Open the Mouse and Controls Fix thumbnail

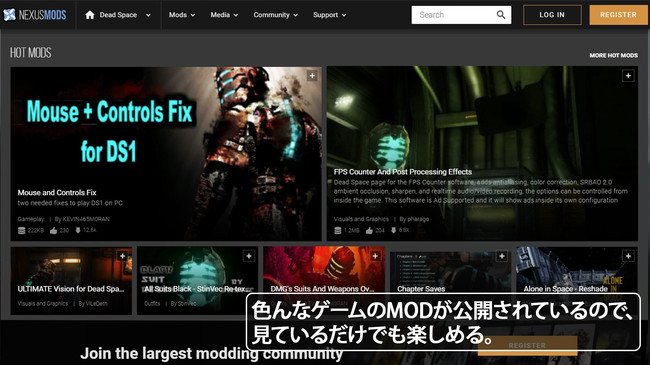point(166,153)
